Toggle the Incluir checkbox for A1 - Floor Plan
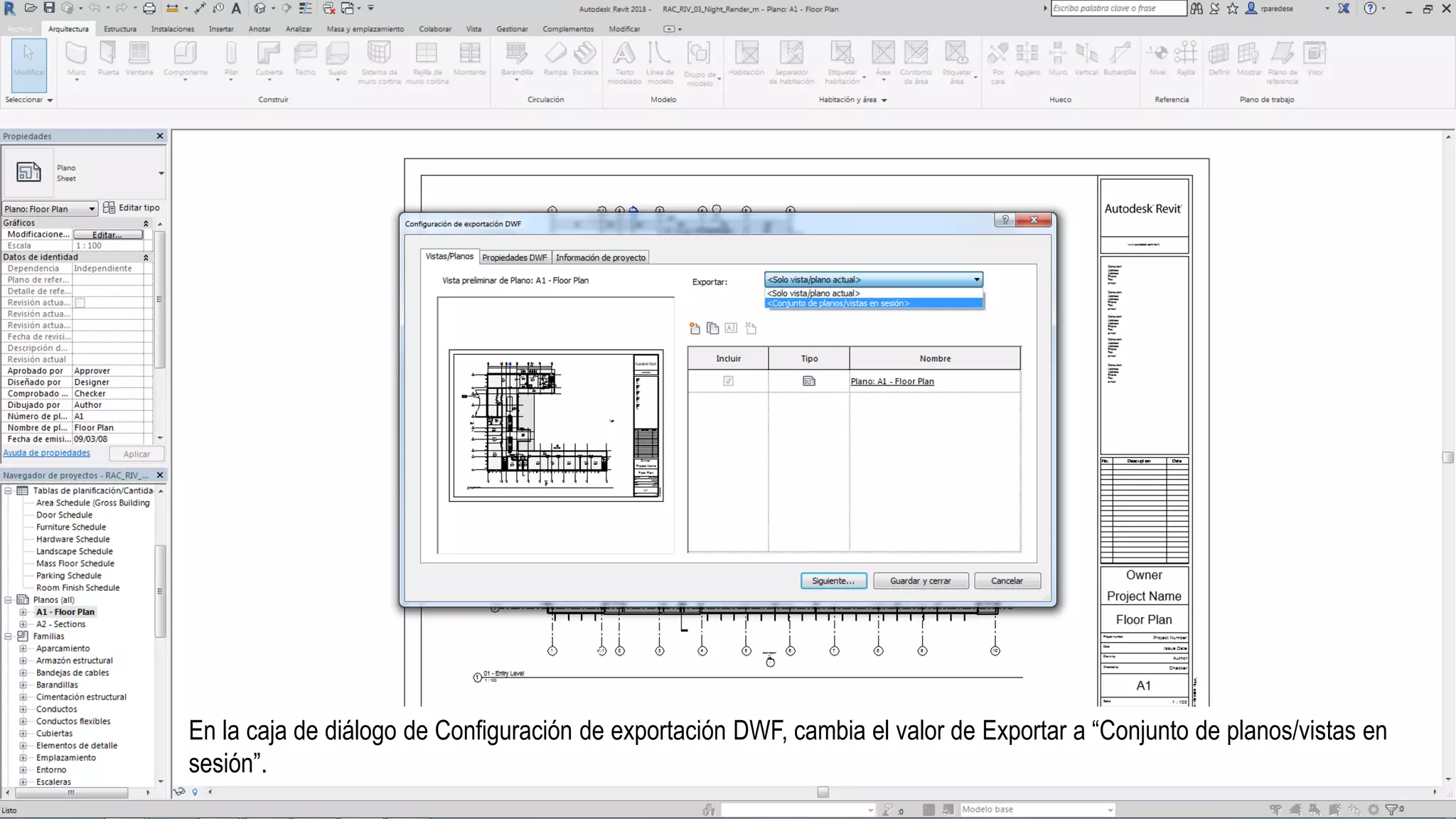This screenshot has width=1456, height=819. pos(728,381)
